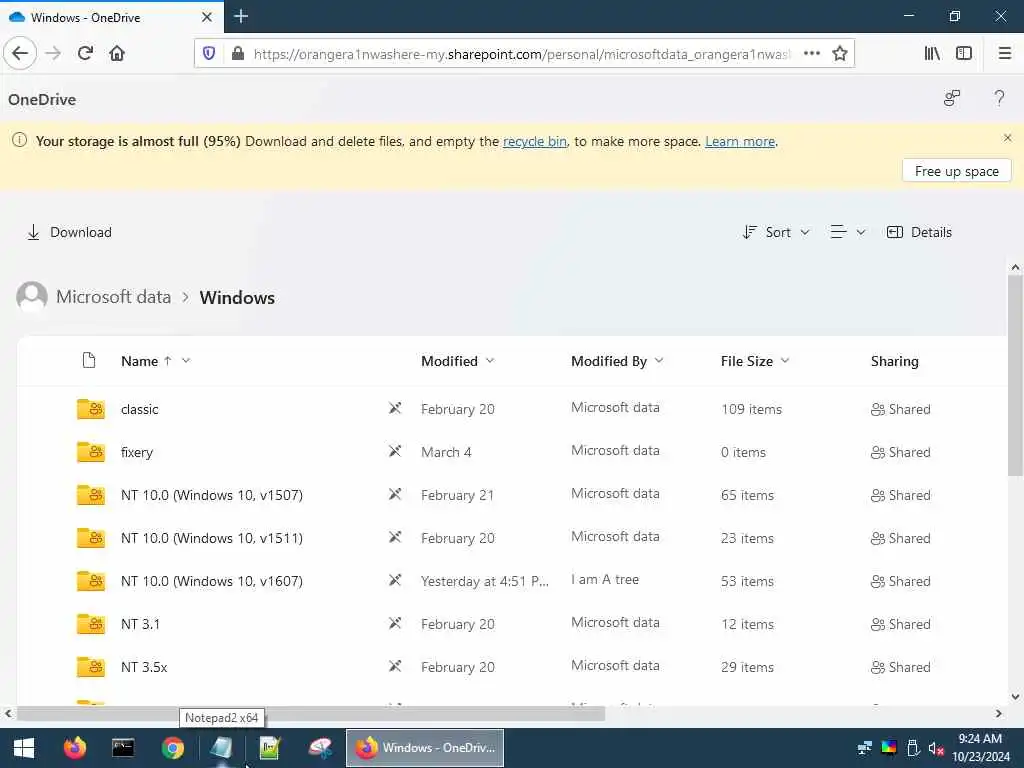Launch Chrome from the taskbar
The image size is (1024, 768).
172,748
